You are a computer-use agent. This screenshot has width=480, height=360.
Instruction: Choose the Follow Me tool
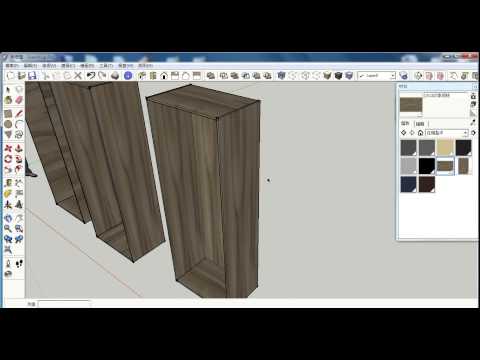[19, 159]
